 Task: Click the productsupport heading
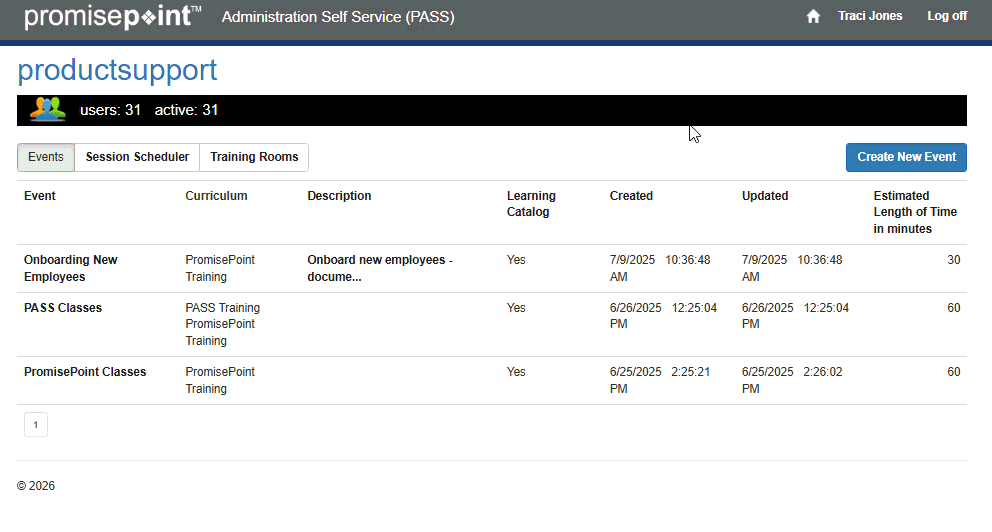point(117,70)
